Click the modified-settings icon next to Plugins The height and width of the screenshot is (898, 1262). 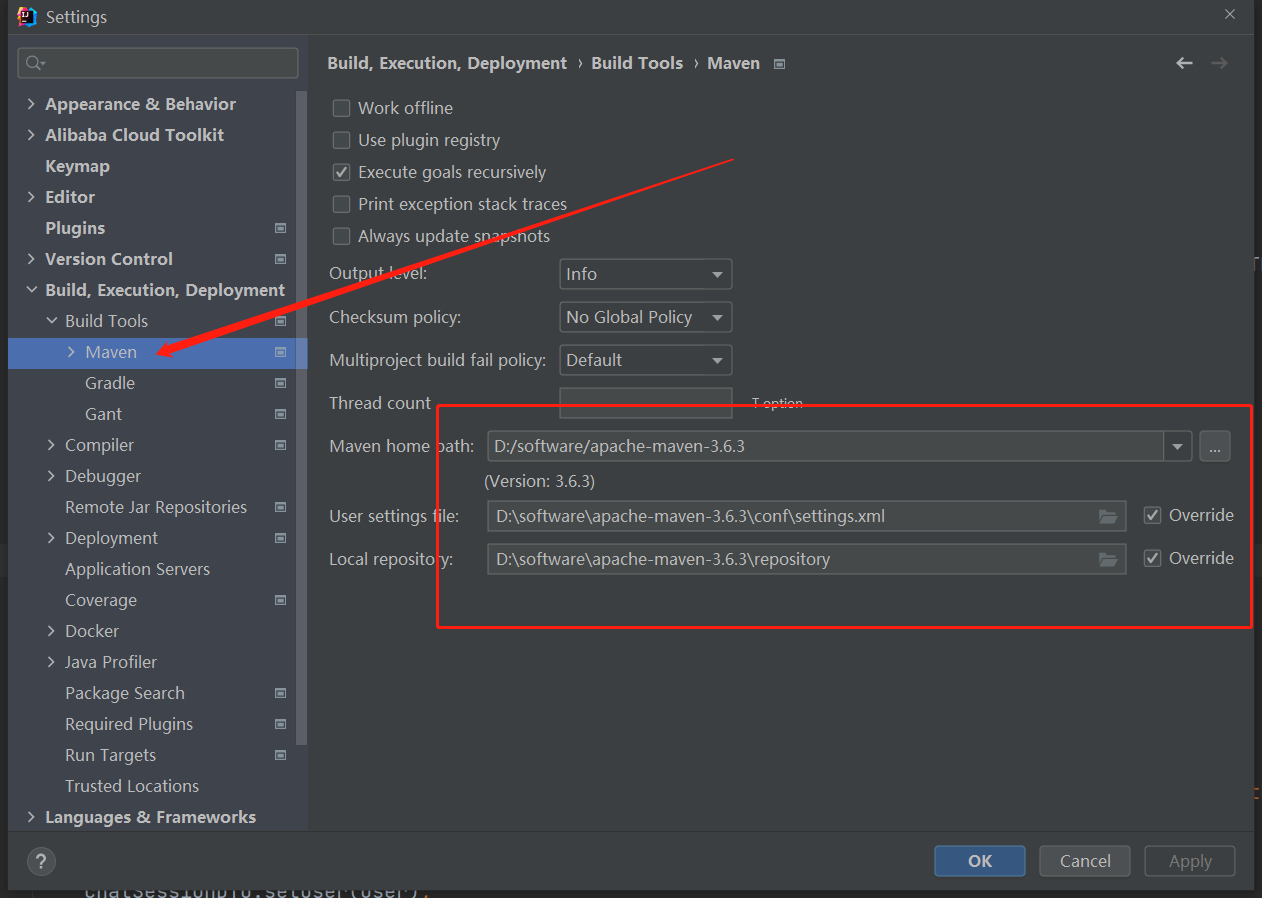click(280, 228)
